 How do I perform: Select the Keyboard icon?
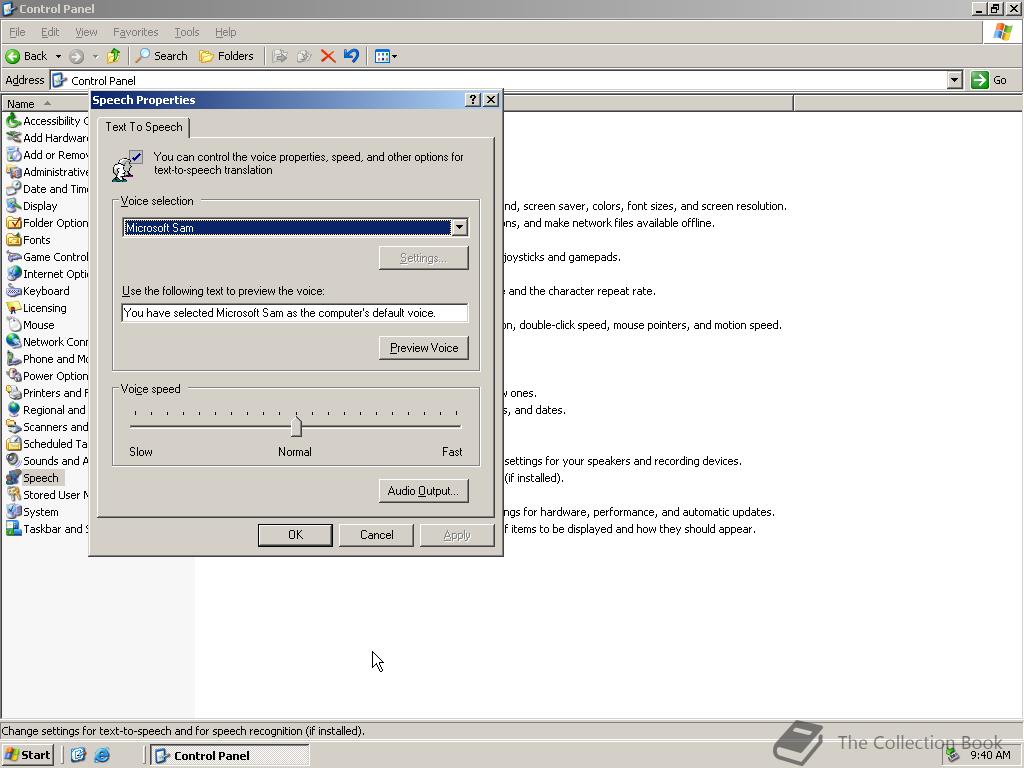[13, 291]
